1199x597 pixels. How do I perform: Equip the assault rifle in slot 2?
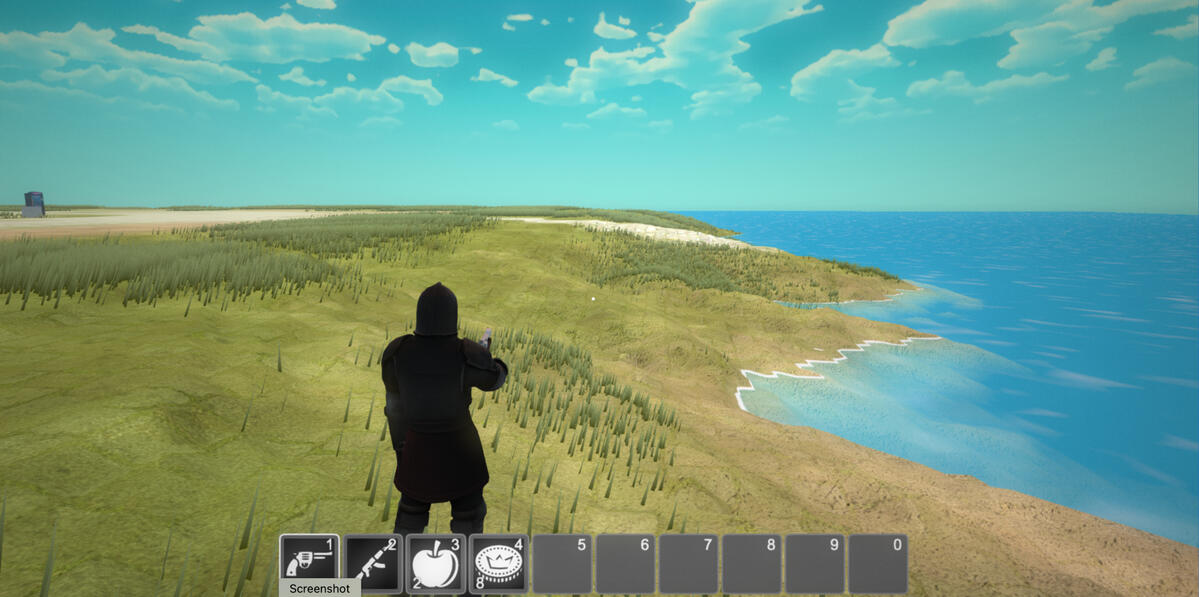pos(373,563)
